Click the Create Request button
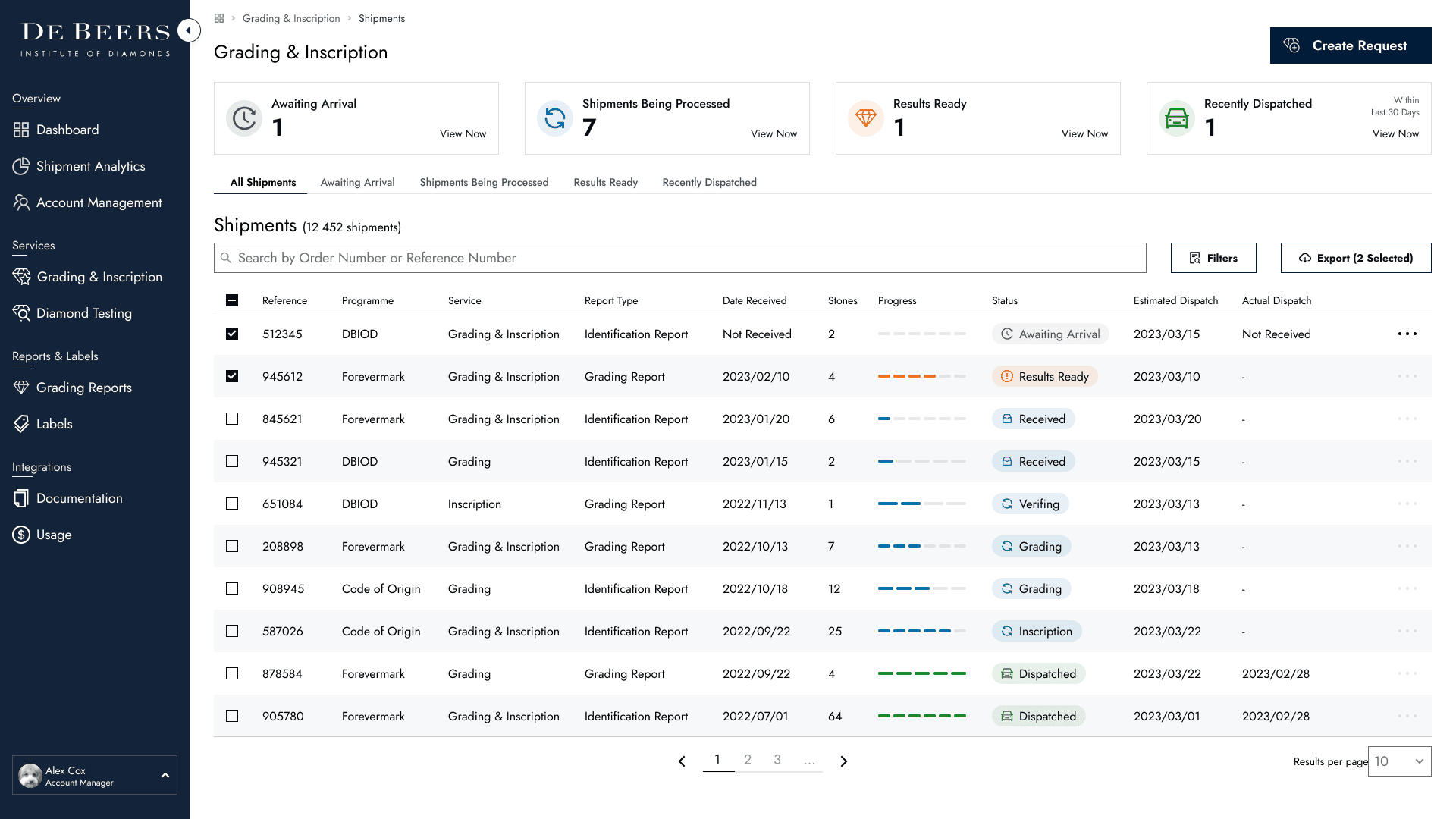The image size is (1456, 819). [1350, 45]
